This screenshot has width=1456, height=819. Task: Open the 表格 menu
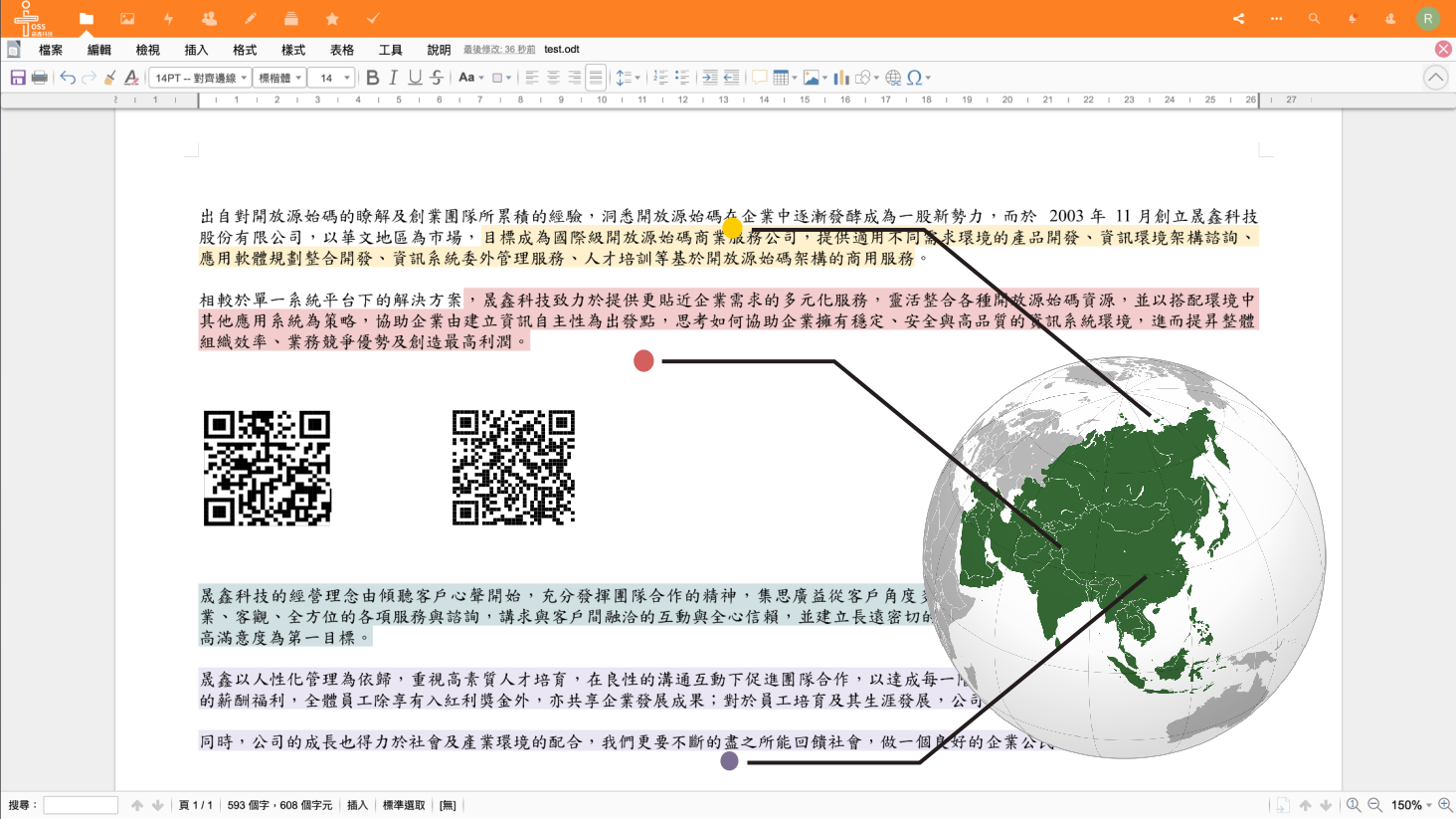pyautogui.click(x=342, y=50)
